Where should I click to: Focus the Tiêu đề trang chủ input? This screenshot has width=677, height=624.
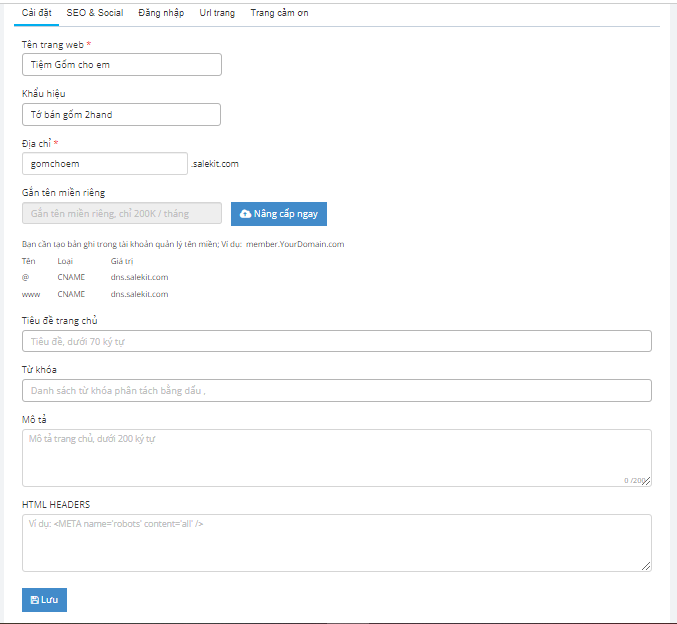336,341
